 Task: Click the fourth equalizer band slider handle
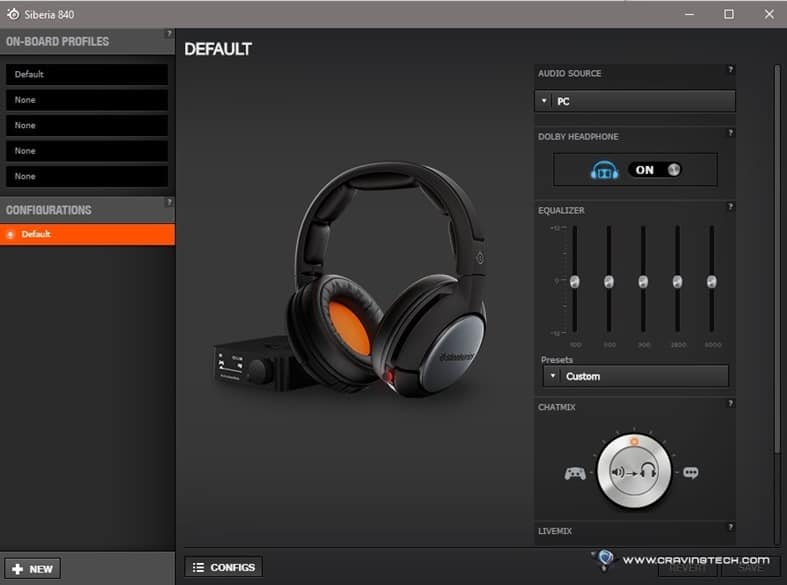pos(677,281)
